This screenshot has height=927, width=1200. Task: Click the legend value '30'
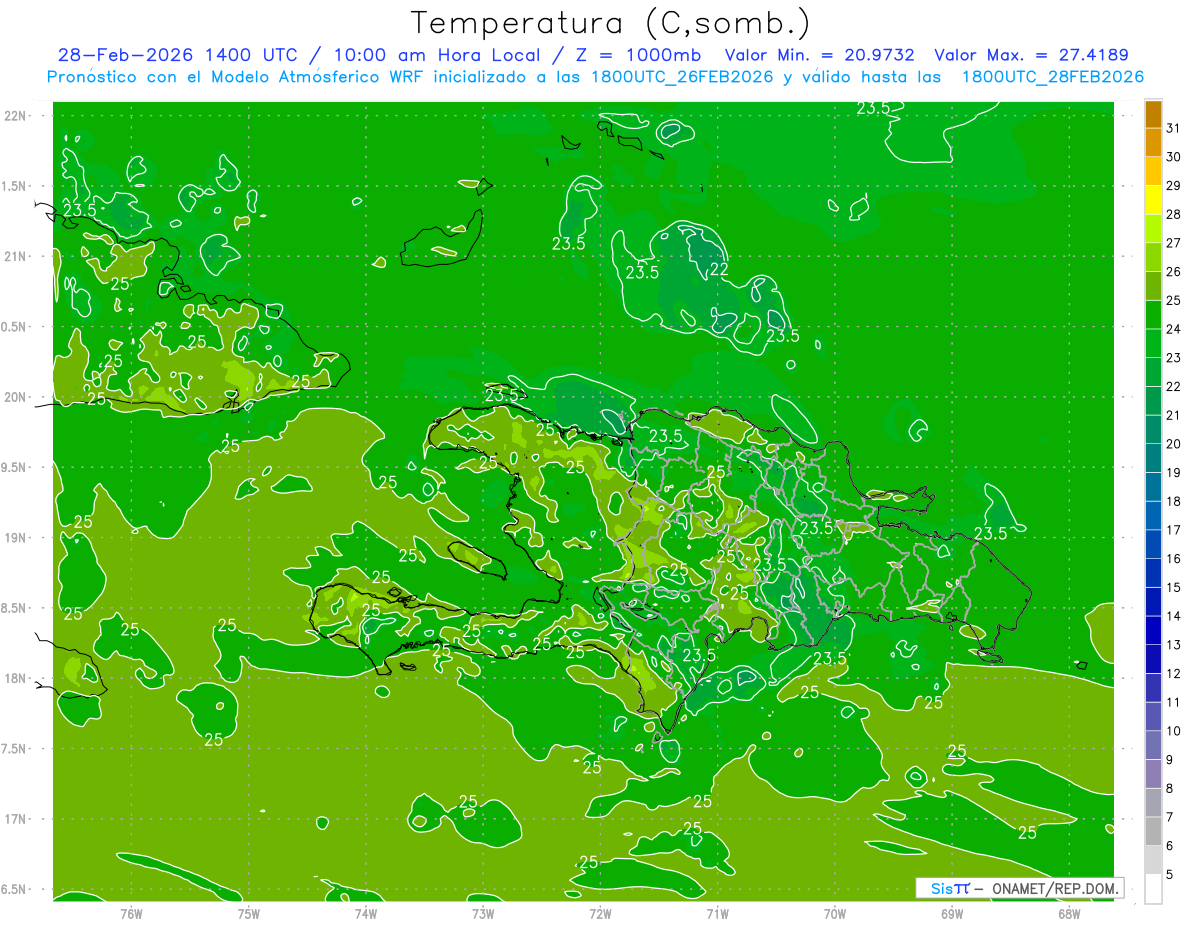1174,157
